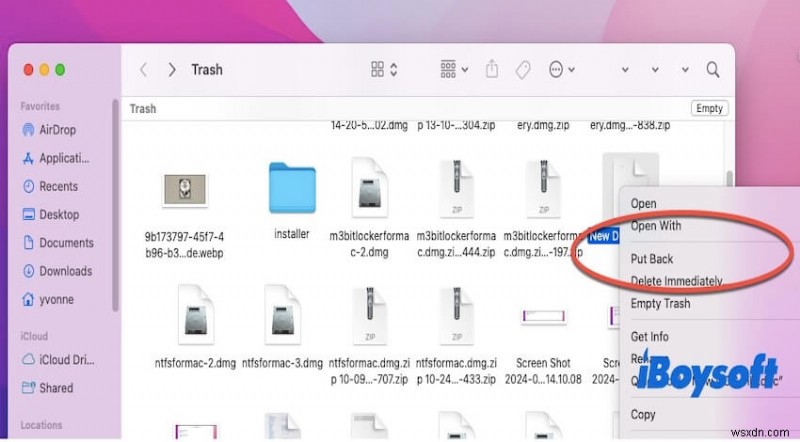800x442 pixels.
Task: Select the 9b173797 webp image thumbnail
Action: (x=185, y=189)
